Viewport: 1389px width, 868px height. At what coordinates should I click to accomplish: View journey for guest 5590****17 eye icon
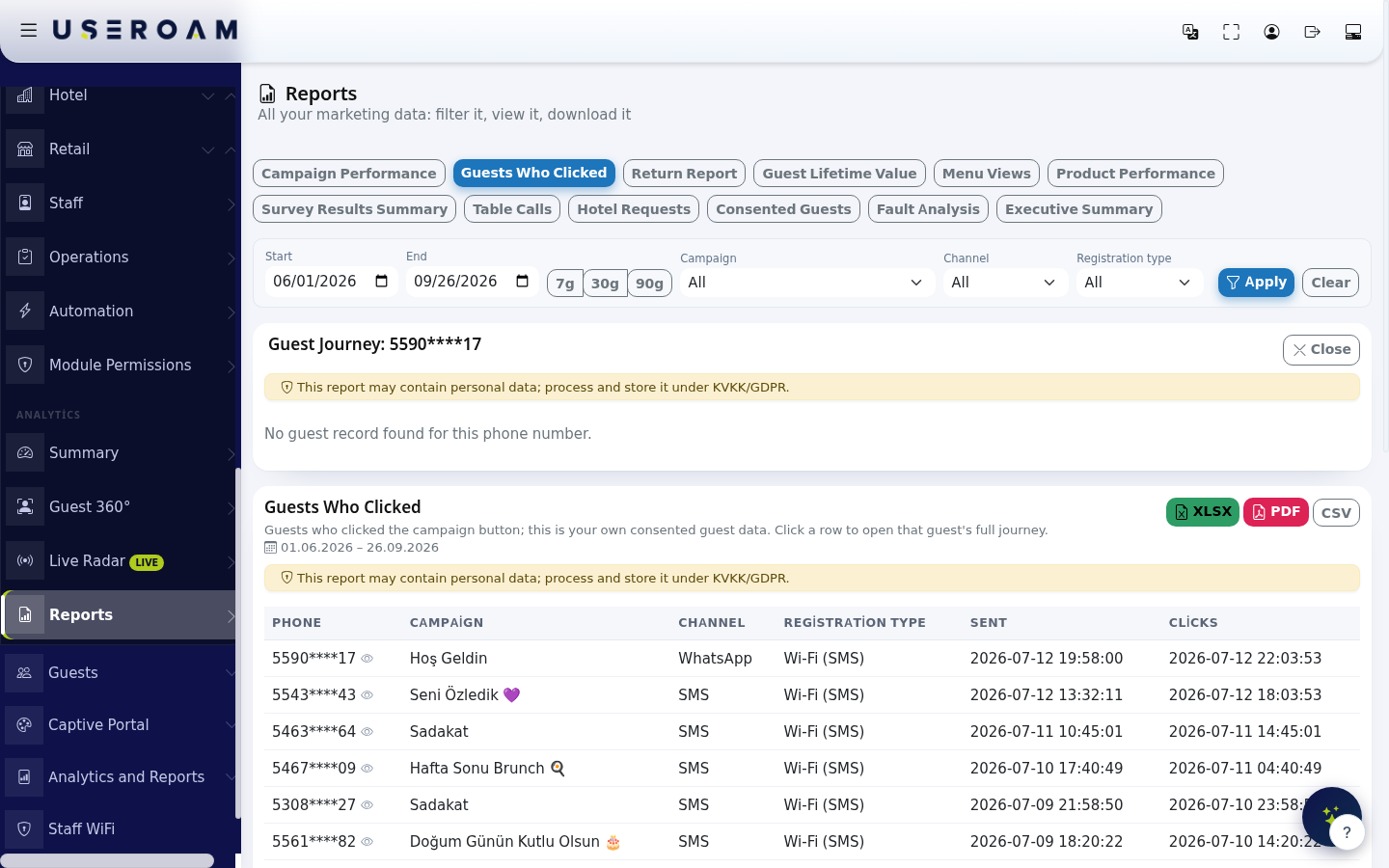point(367,659)
